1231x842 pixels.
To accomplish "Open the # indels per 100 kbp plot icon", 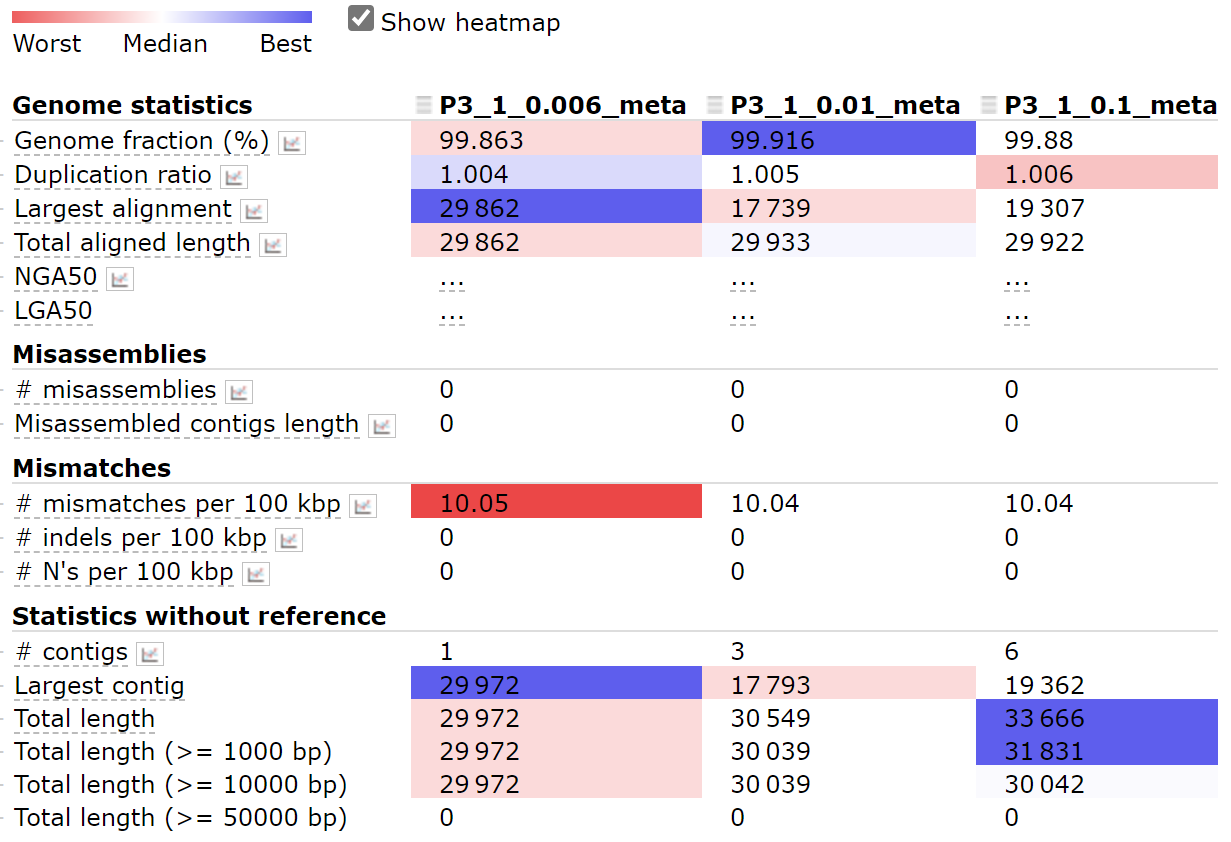I will point(288,539).
